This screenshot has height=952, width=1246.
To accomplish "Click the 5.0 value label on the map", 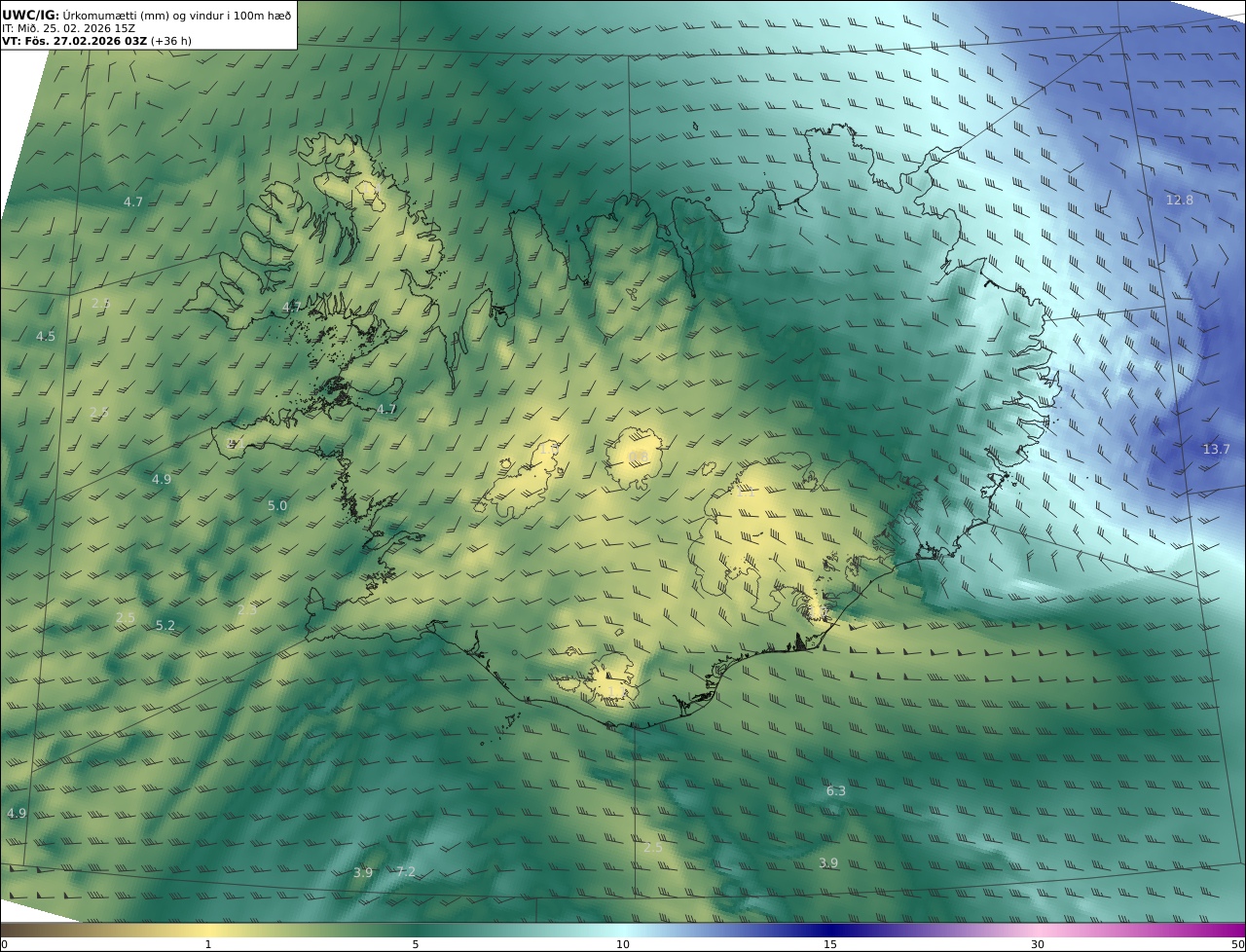I will click(277, 505).
